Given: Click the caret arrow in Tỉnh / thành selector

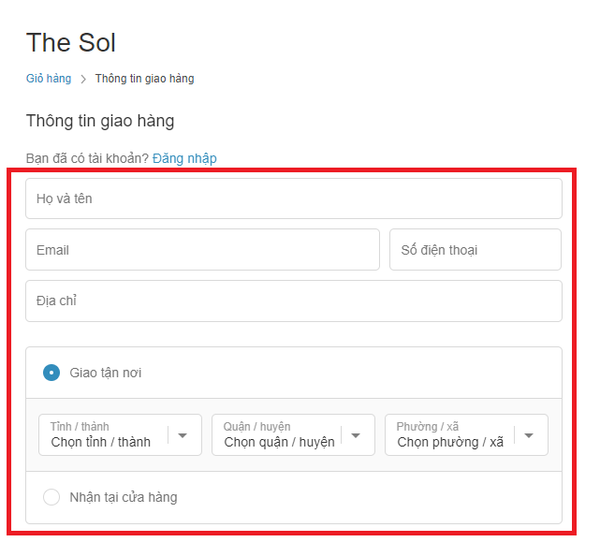Looking at the screenshot, I should pyautogui.click(x=183, y=435).
